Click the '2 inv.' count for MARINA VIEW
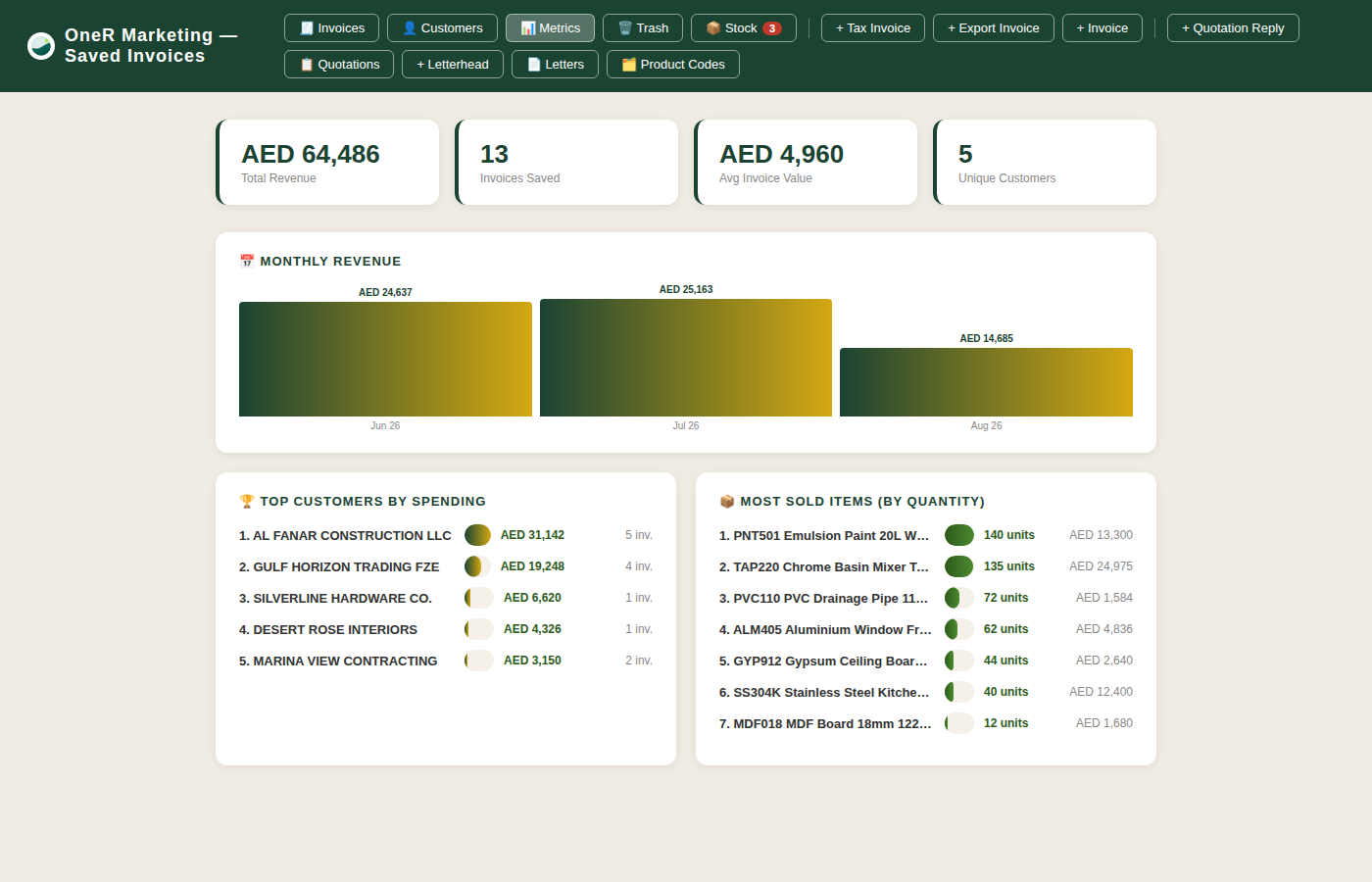1372x882 pixels. [639, 661]
